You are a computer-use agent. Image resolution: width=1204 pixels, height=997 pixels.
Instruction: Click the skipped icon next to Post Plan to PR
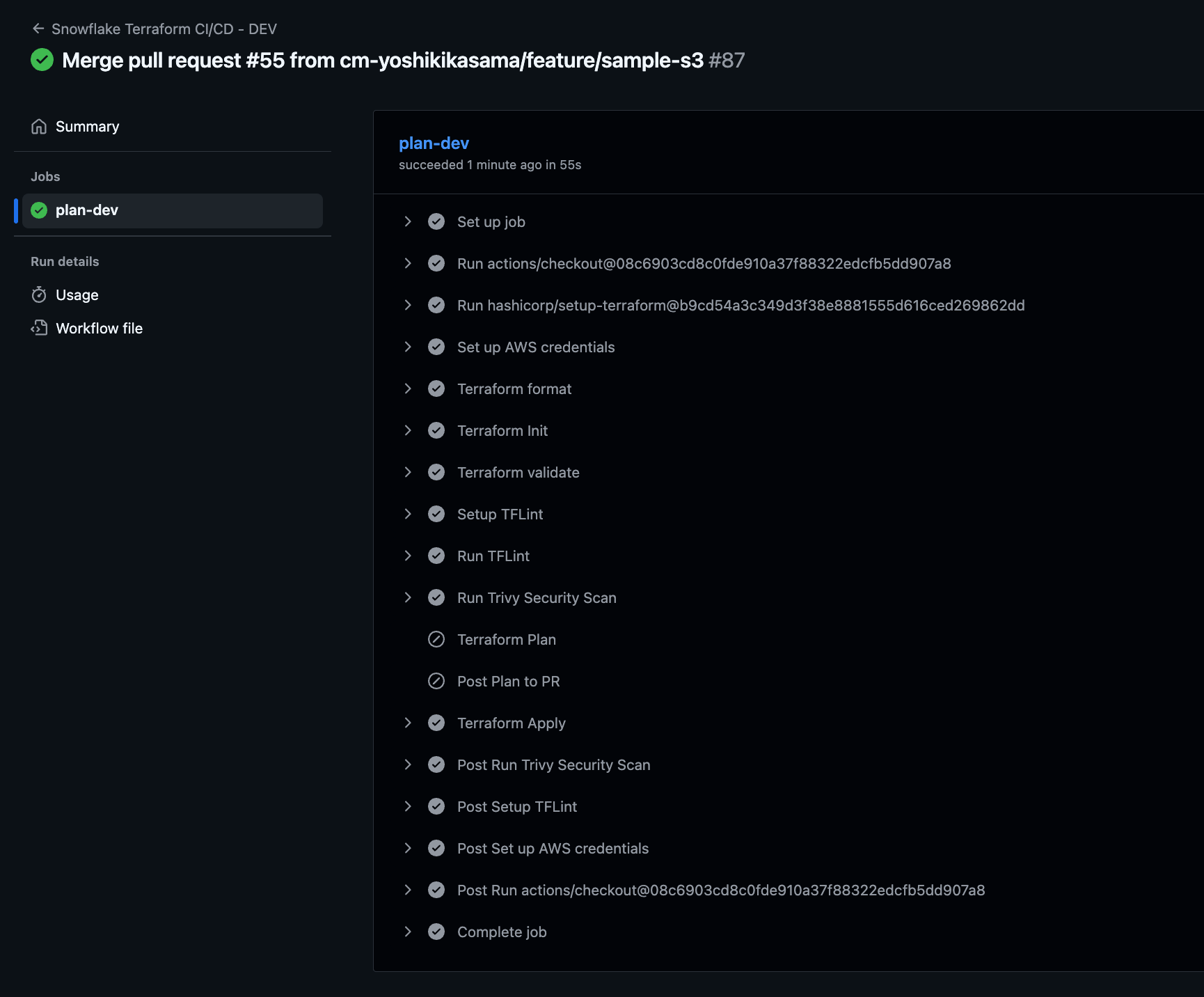436,681
